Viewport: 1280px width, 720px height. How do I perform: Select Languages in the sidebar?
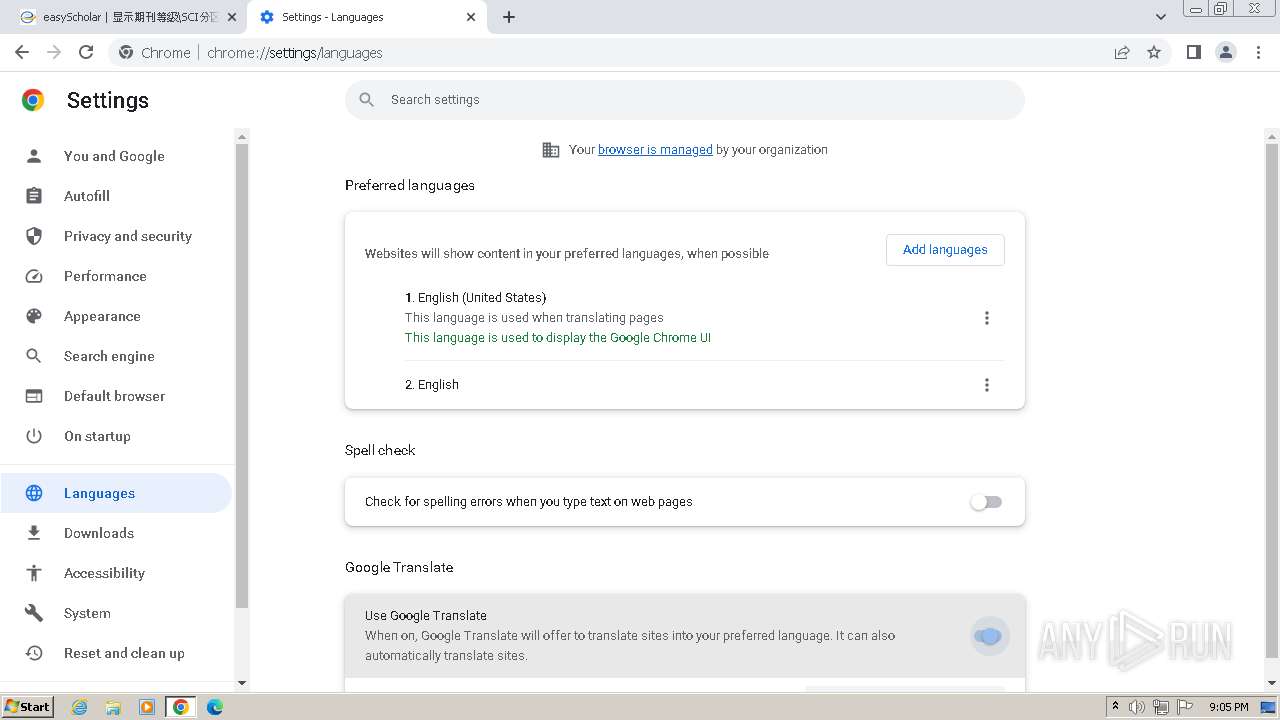point(116,493)
